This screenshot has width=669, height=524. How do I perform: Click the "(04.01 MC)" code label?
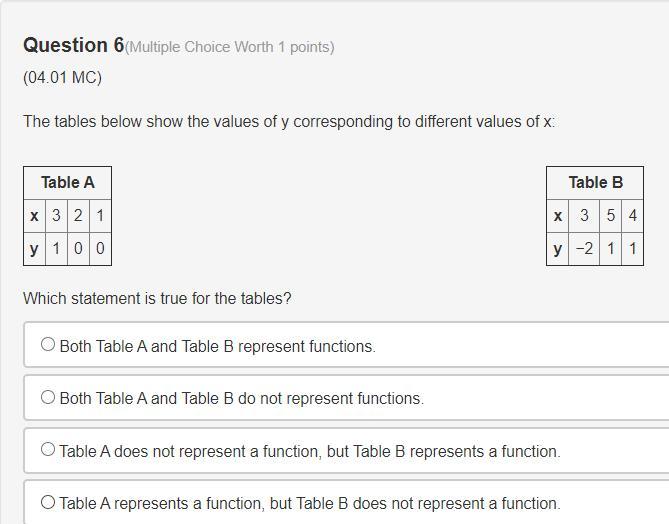click(62, 77)
